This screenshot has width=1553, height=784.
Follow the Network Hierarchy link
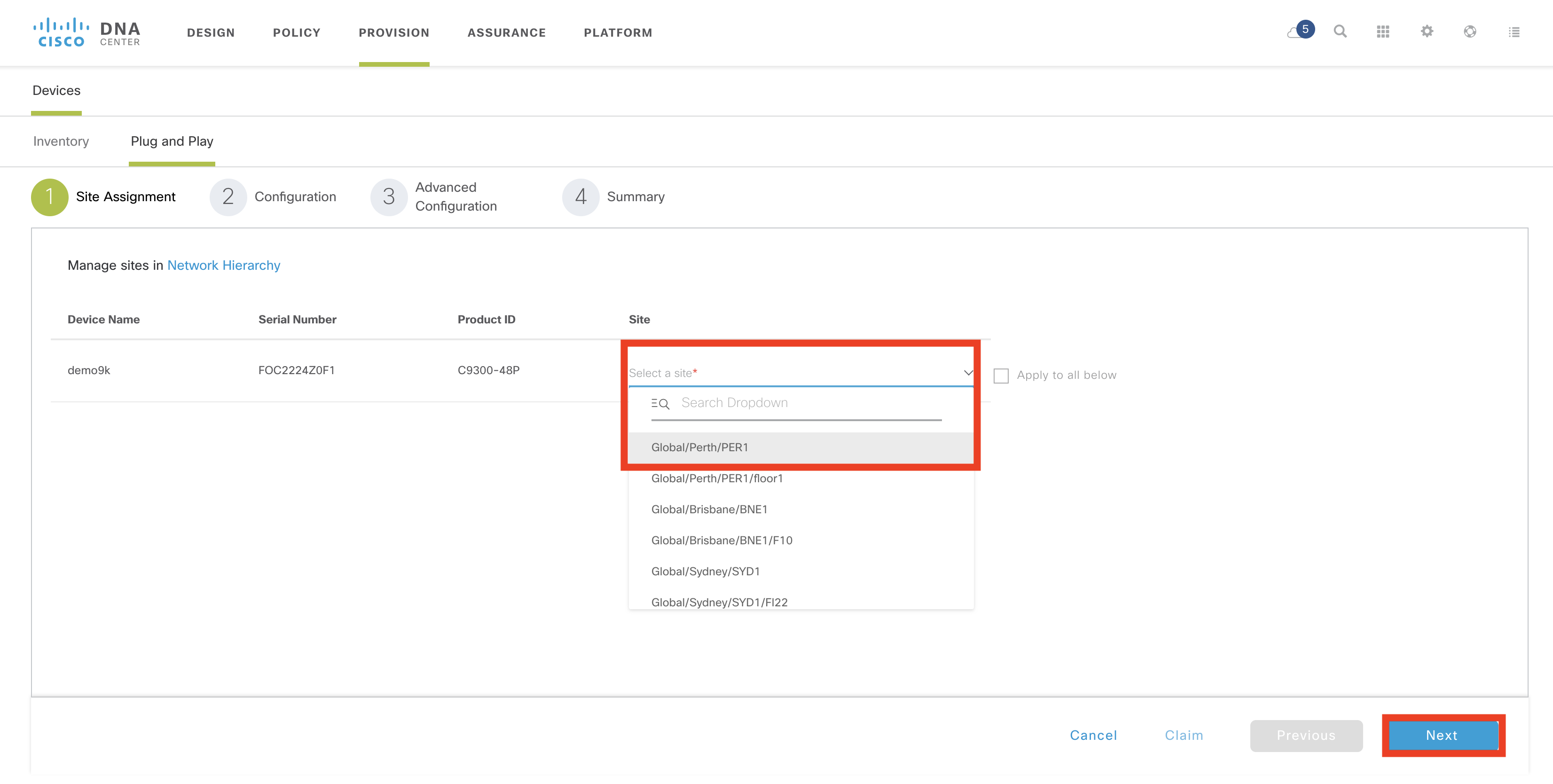tap(224, 266)
